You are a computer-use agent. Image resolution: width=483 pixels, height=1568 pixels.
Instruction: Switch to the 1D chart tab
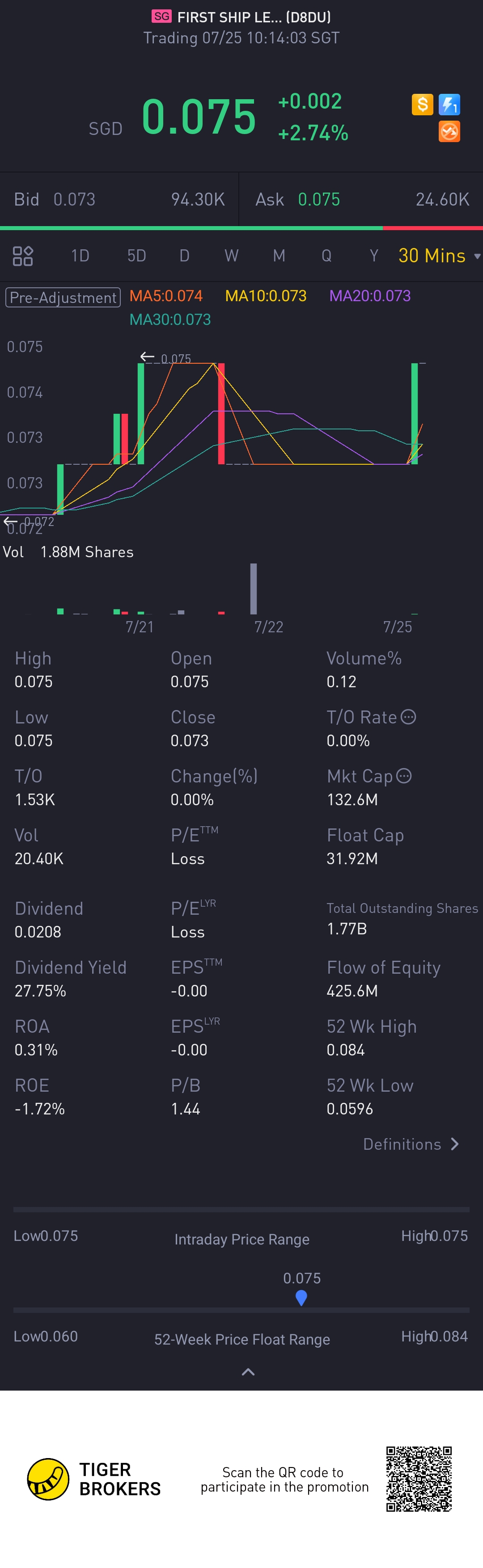click(80, 256)
